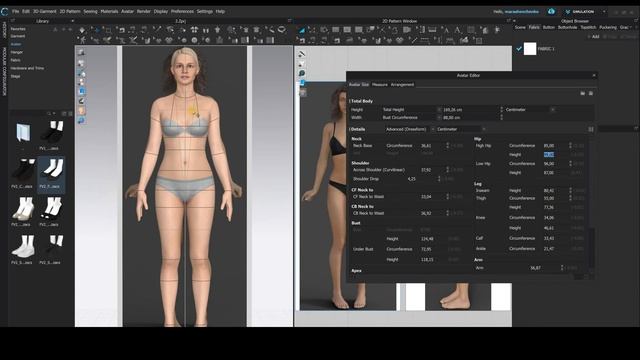Pop out the 2D Pattern Window header icon
The image size is (640, 360).
(509, 21)
